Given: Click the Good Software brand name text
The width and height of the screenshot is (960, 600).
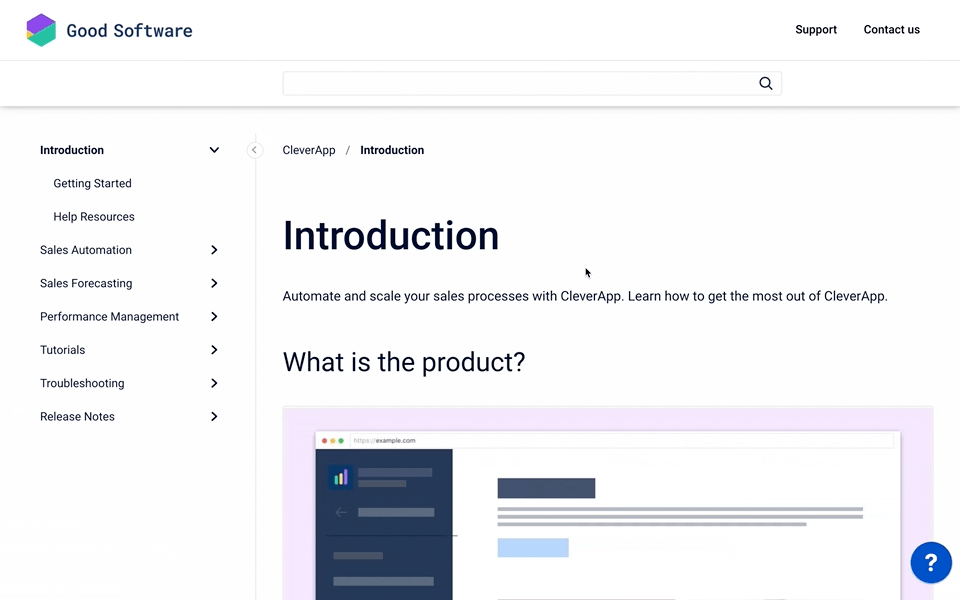Looking at the screenshot, I should 129,31.
